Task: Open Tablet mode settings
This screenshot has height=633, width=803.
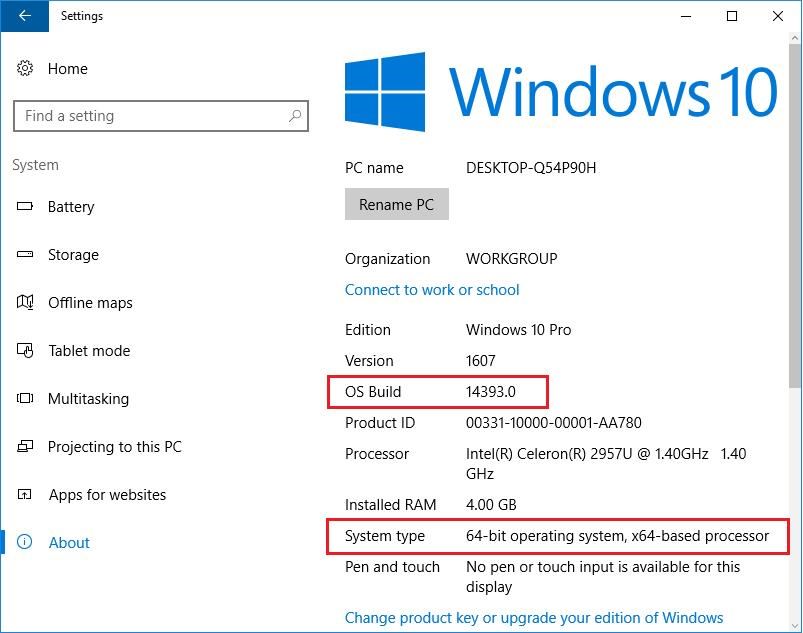Action: 89,351
